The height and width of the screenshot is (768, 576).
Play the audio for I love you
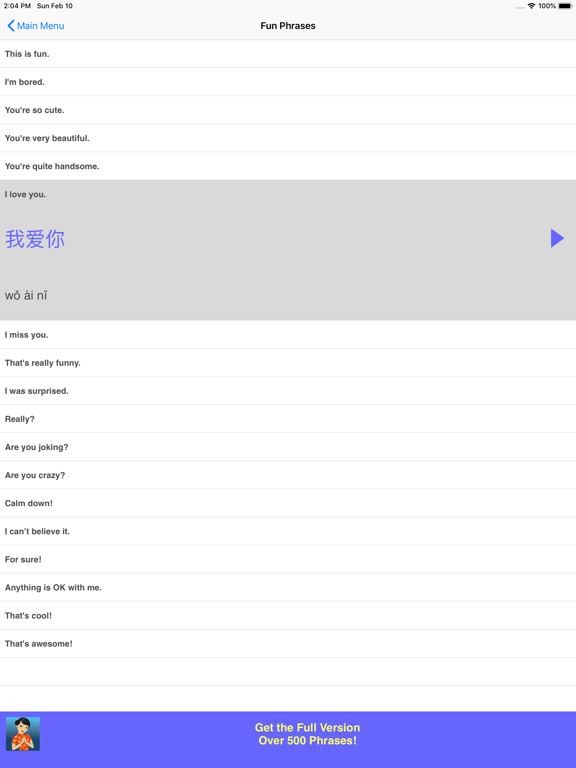[557, 239]
